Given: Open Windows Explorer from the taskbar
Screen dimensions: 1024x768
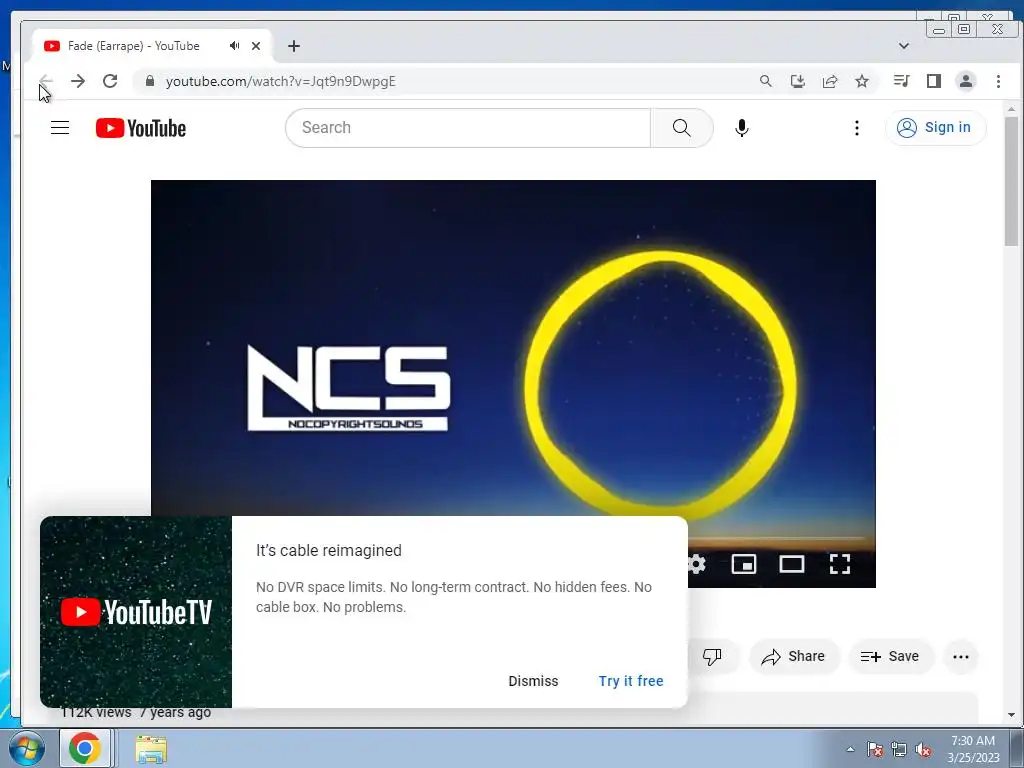Looking at the screenshot, I should click(151, 749).
